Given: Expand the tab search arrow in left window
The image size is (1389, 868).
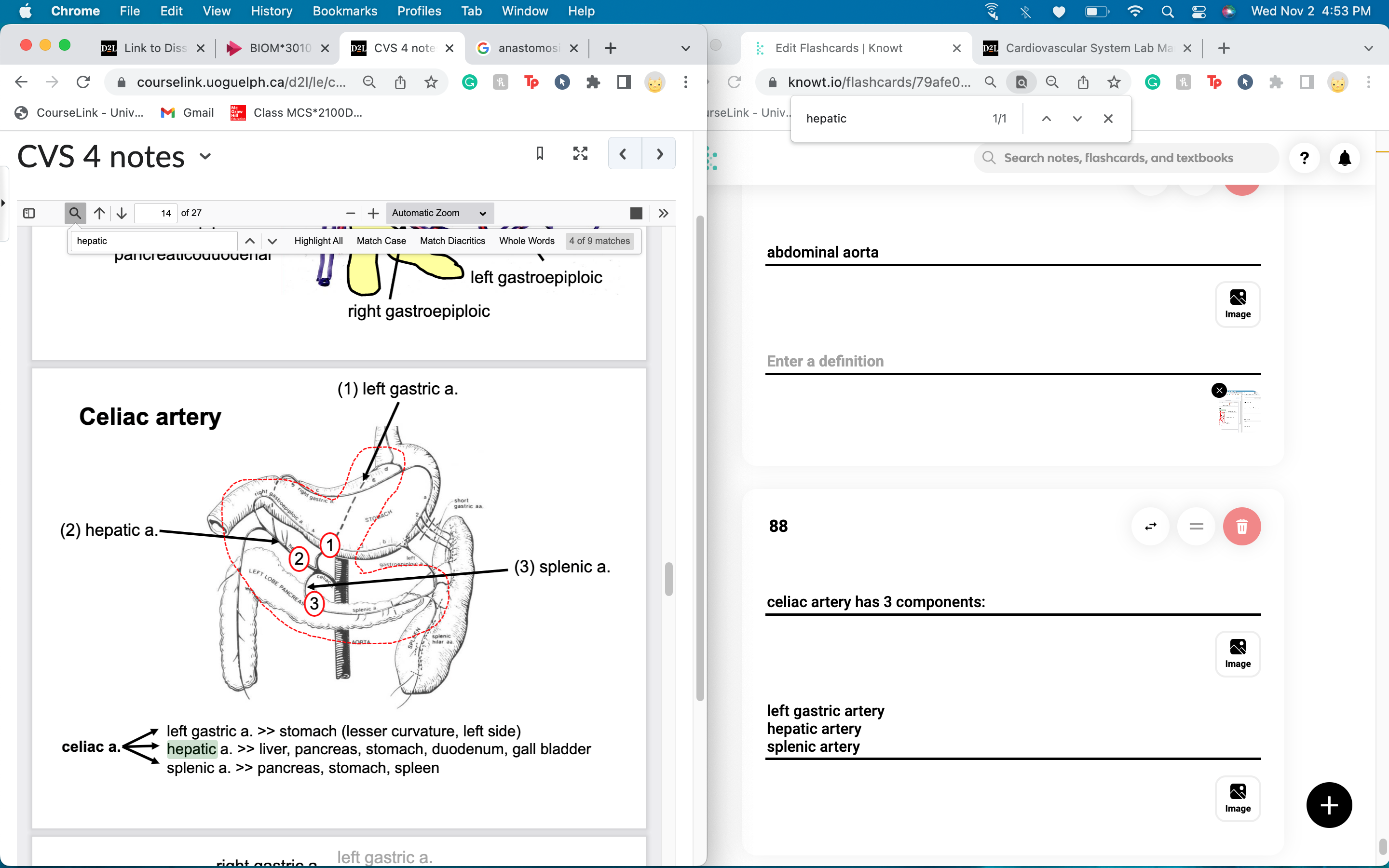Looking at the screenshot, I should coord(685,48).
